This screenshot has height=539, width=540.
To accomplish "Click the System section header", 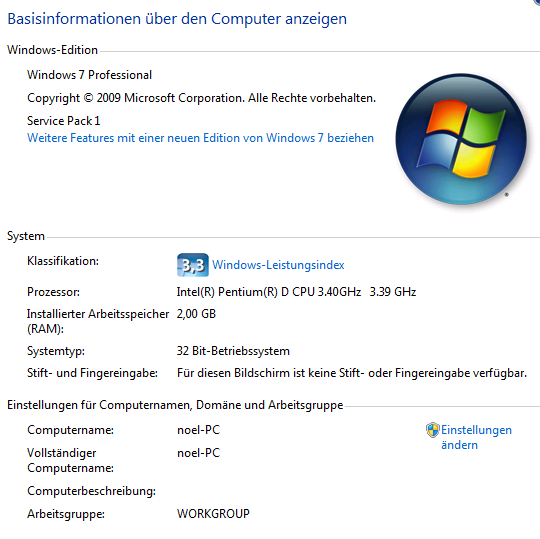I will 26,236.
